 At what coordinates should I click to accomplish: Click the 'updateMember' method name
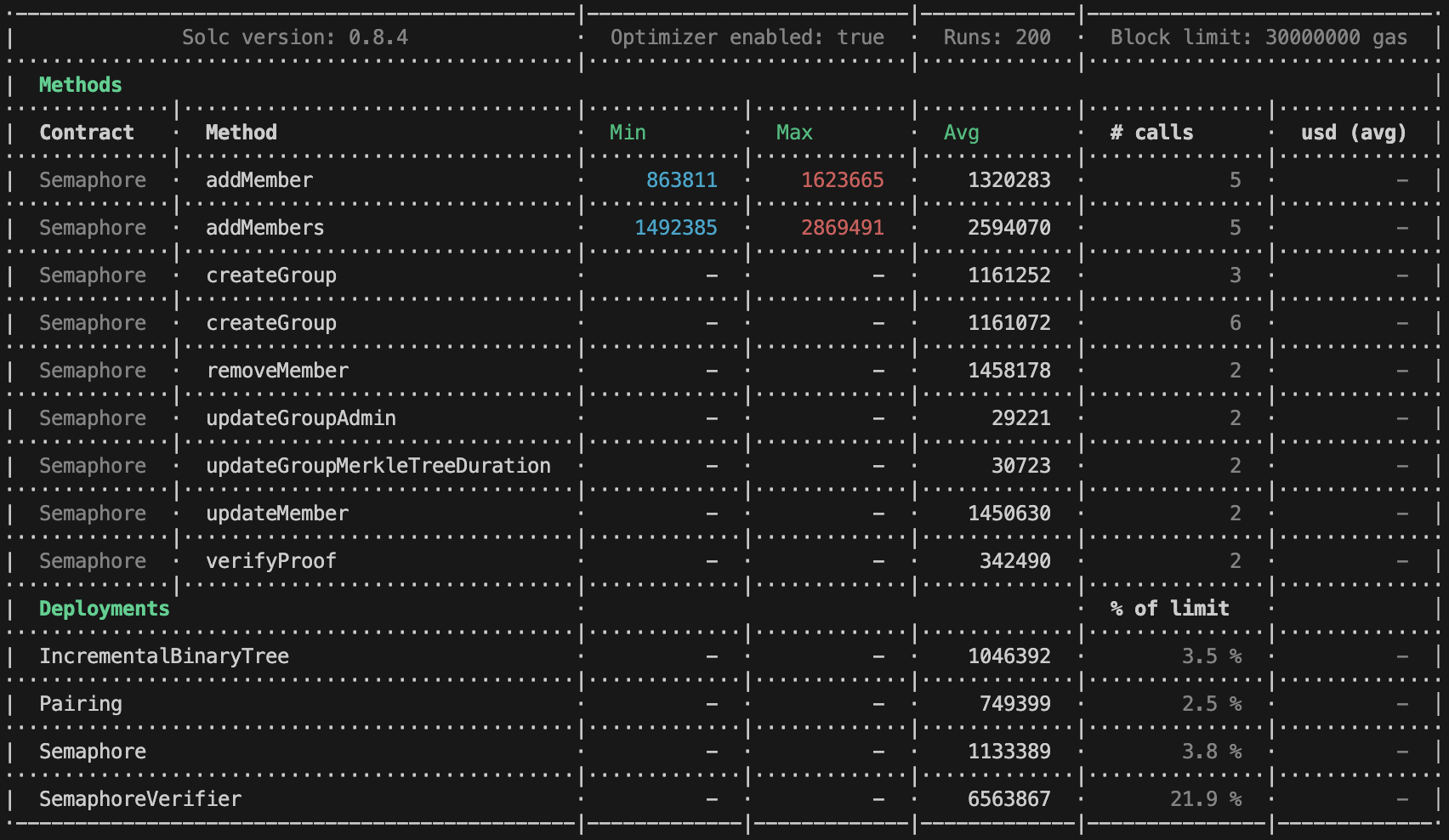[277, 514]
